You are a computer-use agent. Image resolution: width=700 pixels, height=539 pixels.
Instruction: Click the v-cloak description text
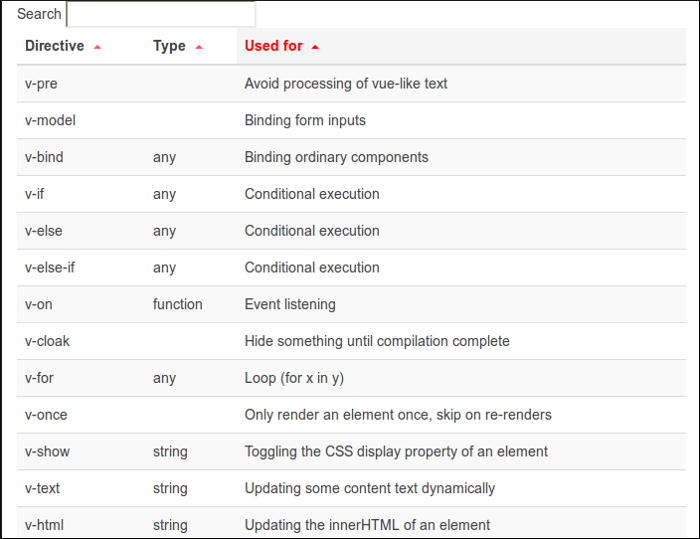(376, 342)
